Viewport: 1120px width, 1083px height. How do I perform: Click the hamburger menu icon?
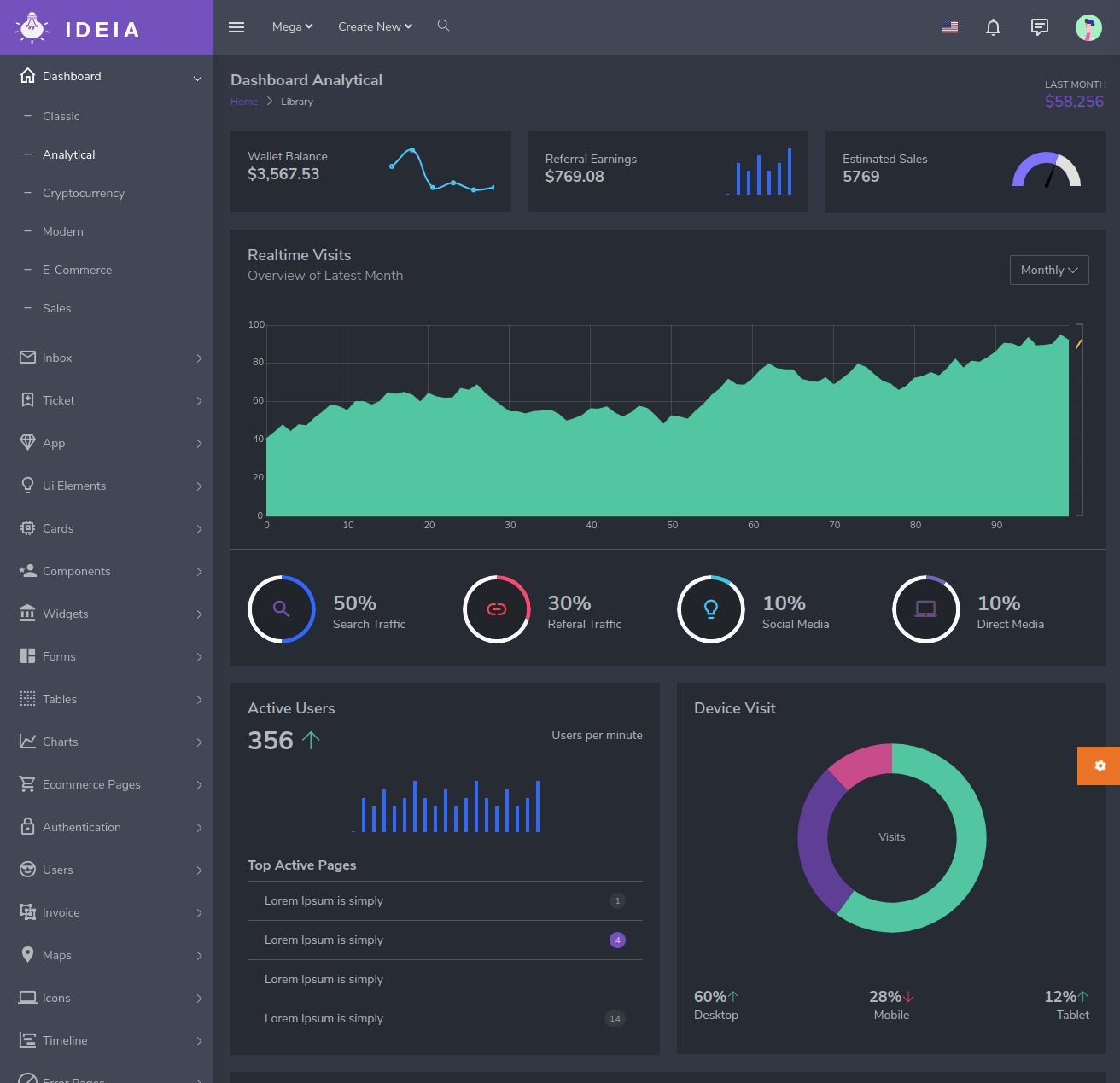[236, 27]
